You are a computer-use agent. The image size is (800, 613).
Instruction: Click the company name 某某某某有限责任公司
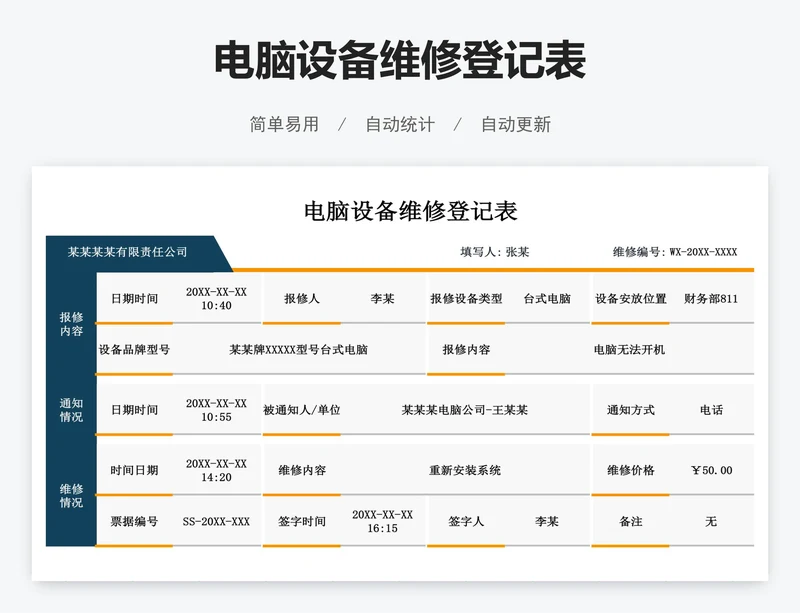[x=128, y=252]
